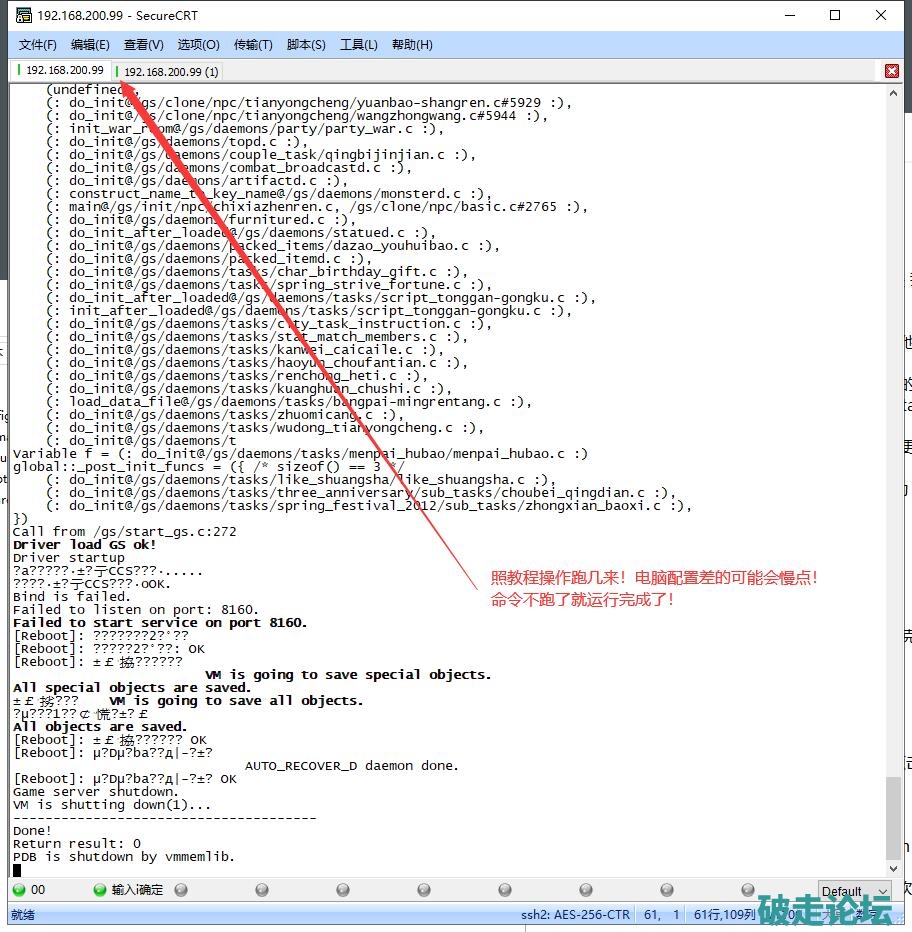Expand the Default button bar dropdown
The width and height of the screenshot is (912, 932).
tap(881, 891)
